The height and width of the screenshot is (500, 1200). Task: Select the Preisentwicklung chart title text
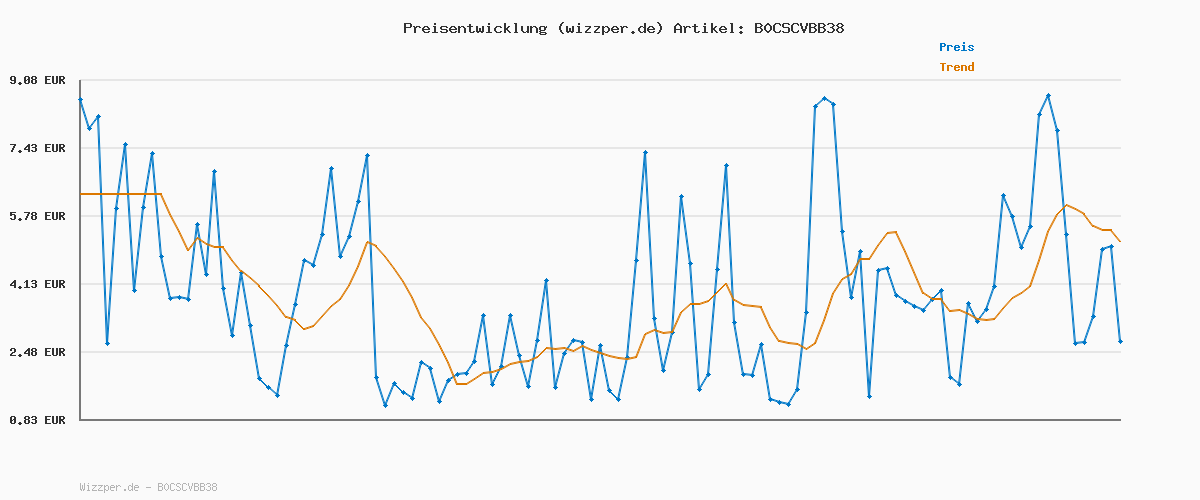coord(472,28)
